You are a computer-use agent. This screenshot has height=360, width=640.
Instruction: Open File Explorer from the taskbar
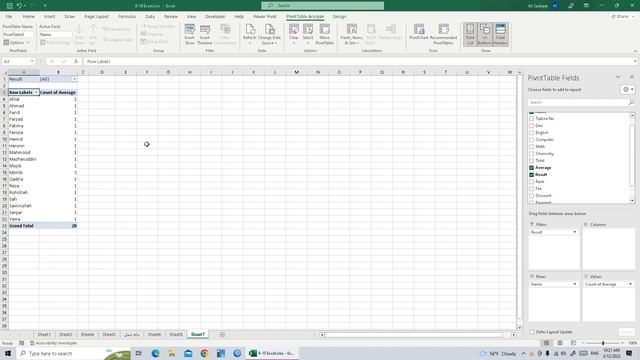[x=172, y=353]
